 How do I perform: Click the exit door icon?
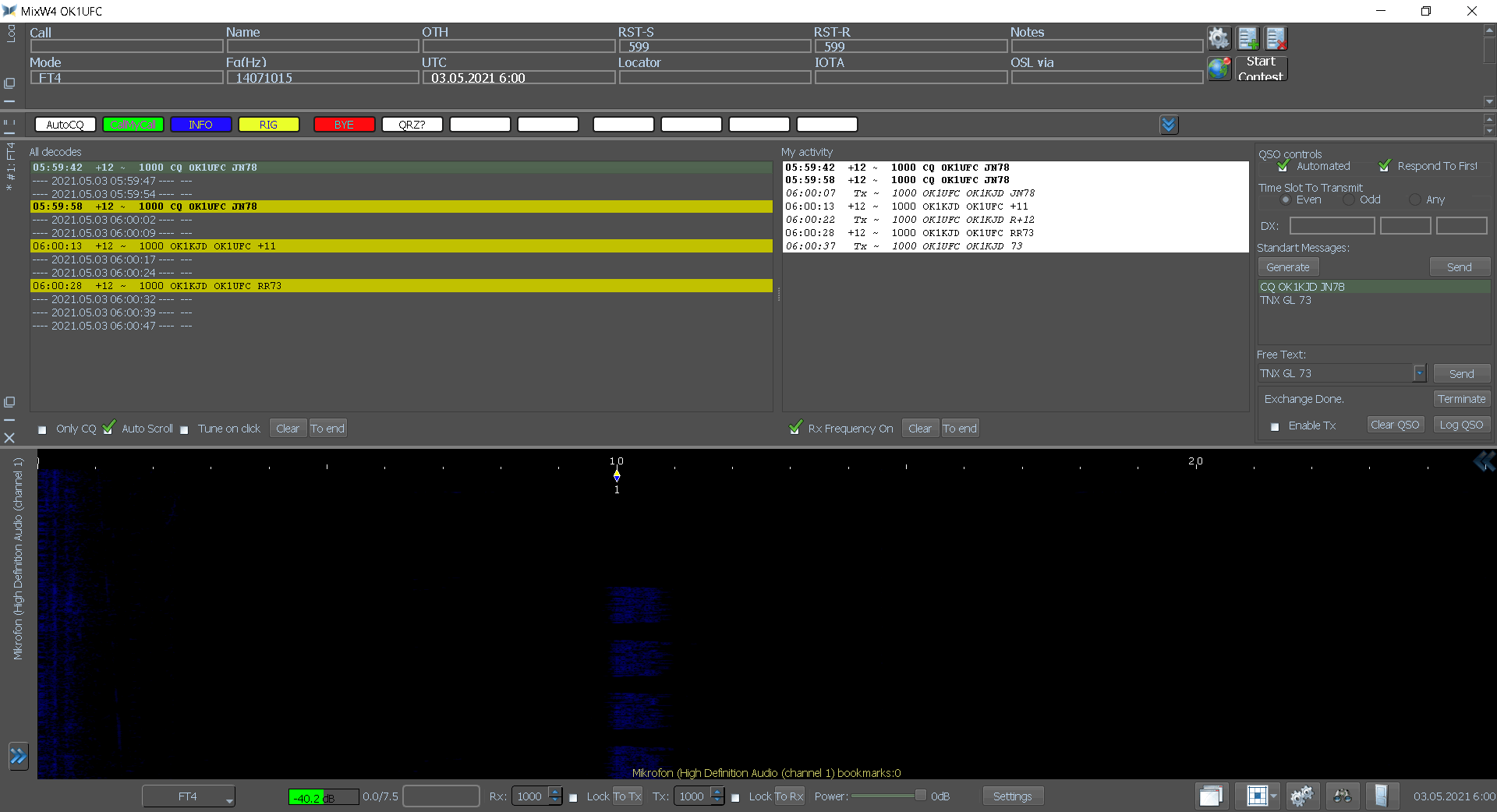point(1381,796)
